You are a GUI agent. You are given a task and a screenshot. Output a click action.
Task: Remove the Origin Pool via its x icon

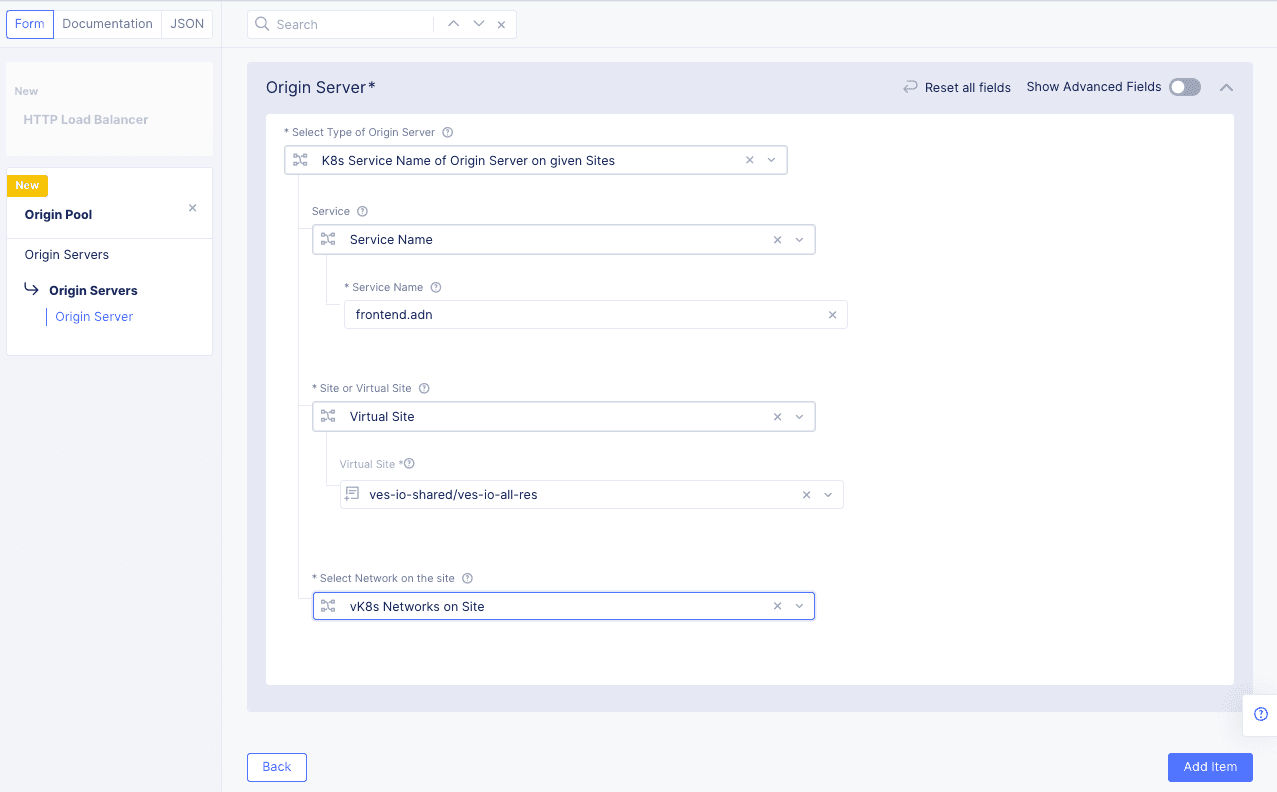pos(191,208)
